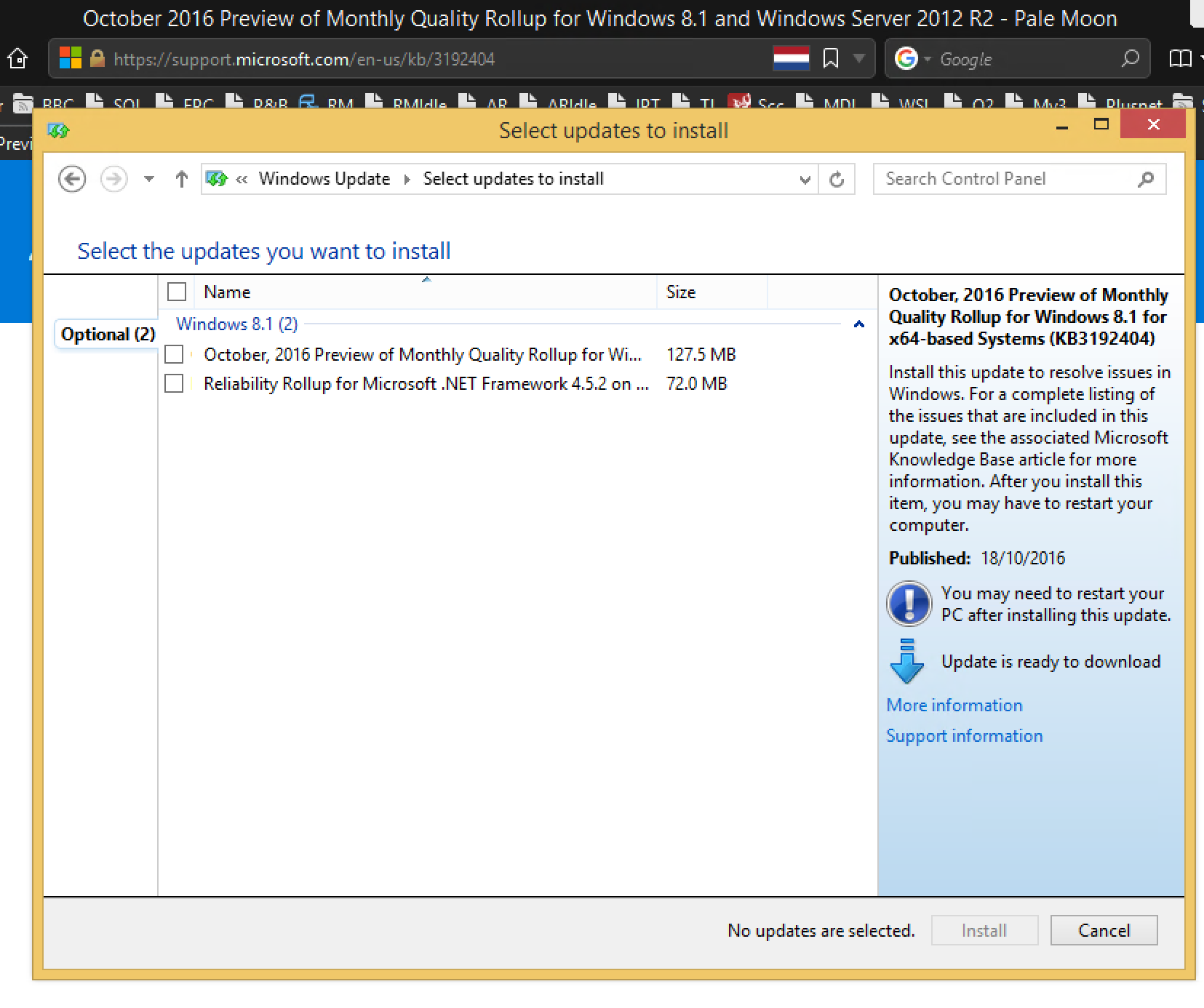The image size is (1204, 1008).
Task: Check the October 2016 Preview rollup update
Action: click(x=174, y=354)
